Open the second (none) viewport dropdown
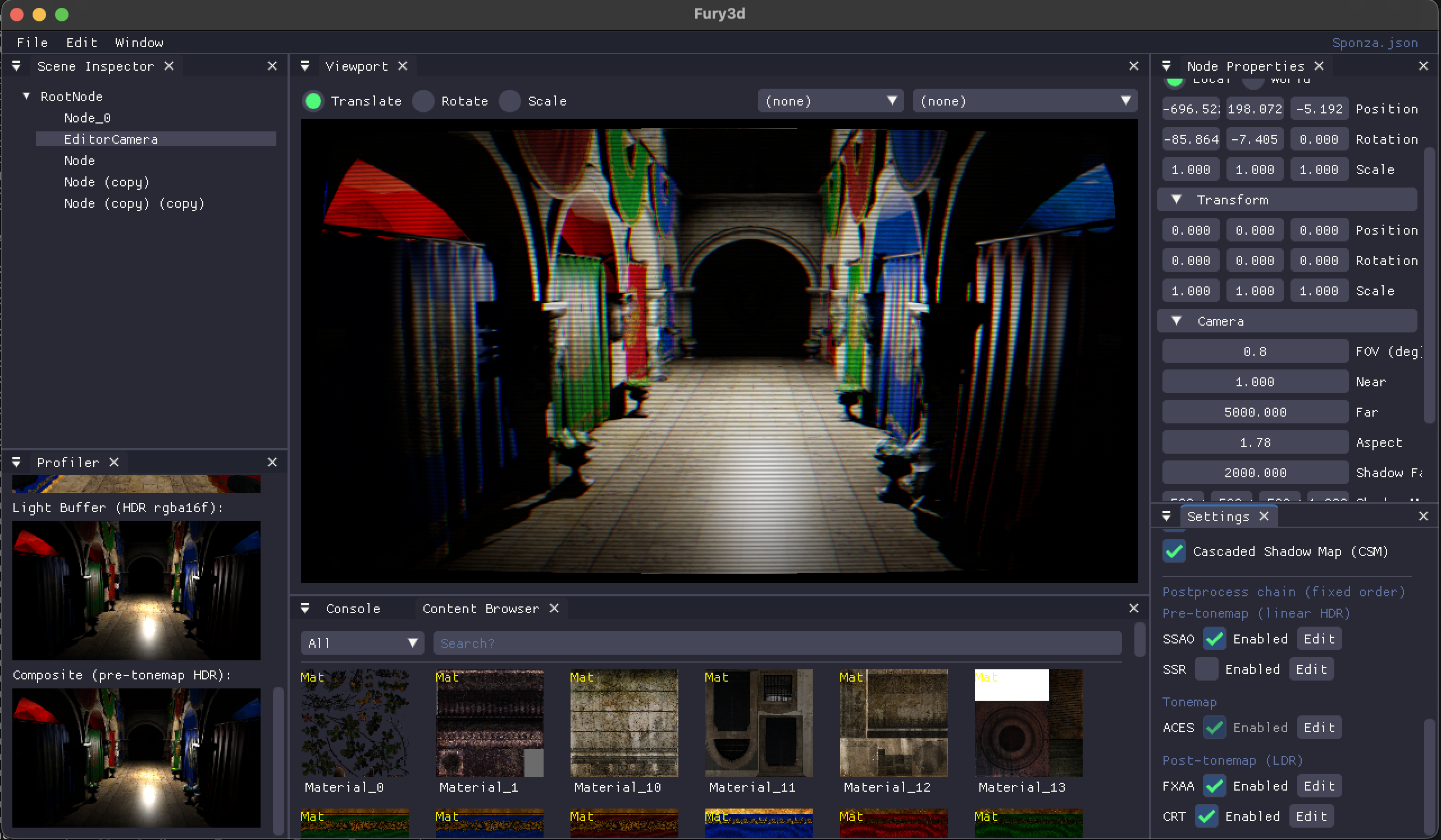Image resolution: width=1441 pixels, height=840 pixels. [1025, 102]
